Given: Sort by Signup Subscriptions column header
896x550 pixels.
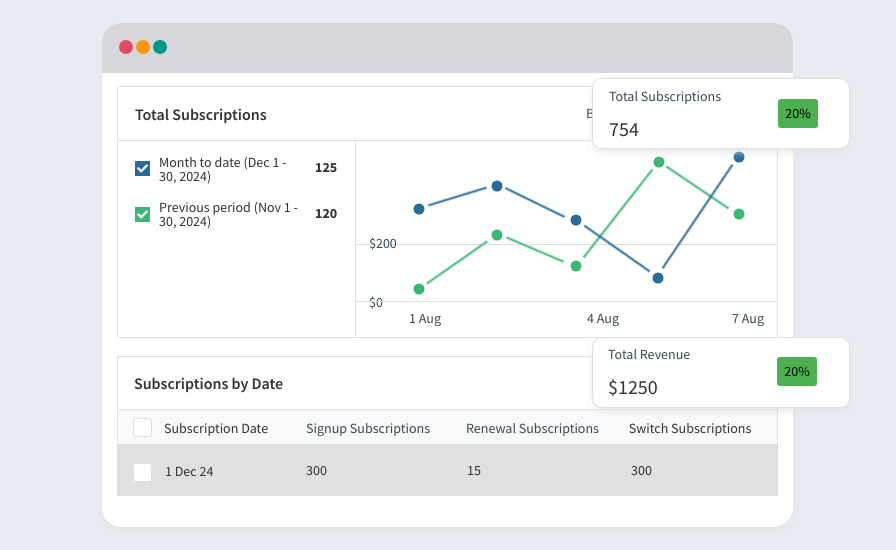Looking at the screenshot, I should pos(368,428).
